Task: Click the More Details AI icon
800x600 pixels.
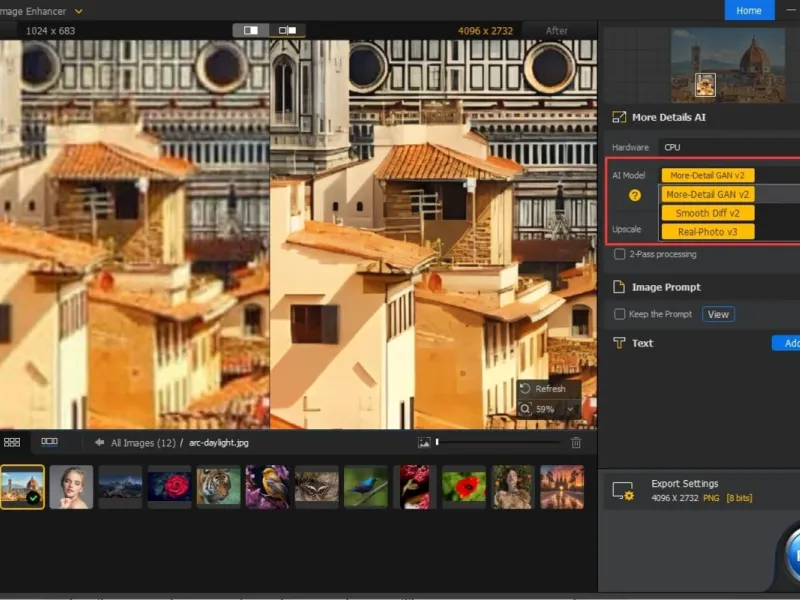Action: 619,117
